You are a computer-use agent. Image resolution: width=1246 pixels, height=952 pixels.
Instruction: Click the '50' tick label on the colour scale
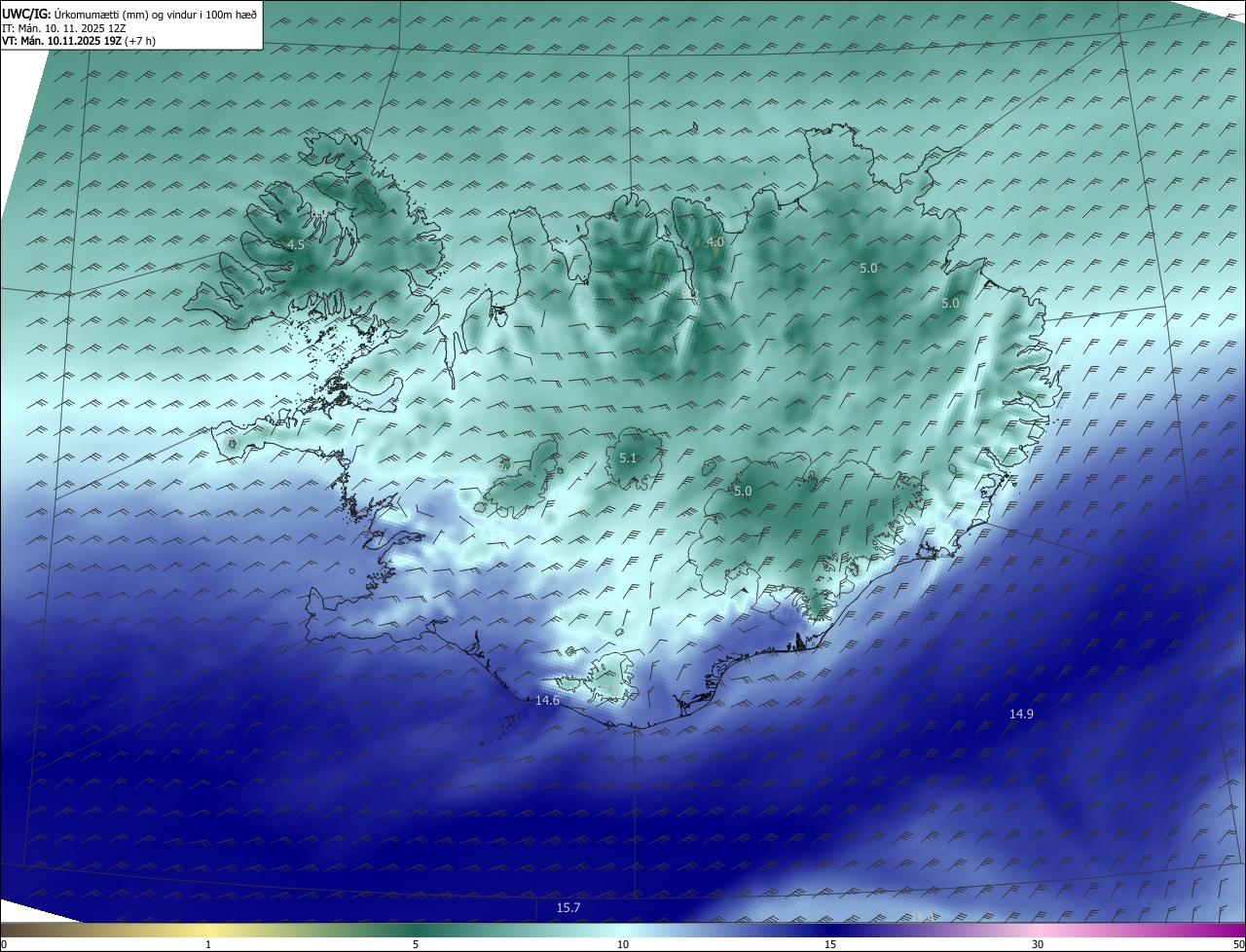pyautogui.click(x=1237, y=944)
